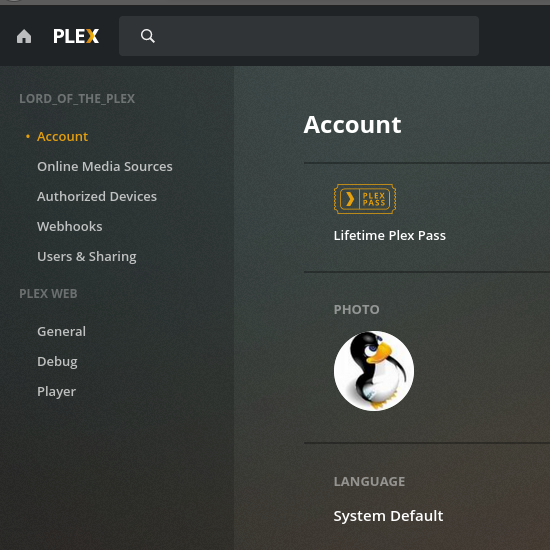The height and width of the screenshot is (550, 550).
Task: Open Users & Sharing settings
Action: 87,257
